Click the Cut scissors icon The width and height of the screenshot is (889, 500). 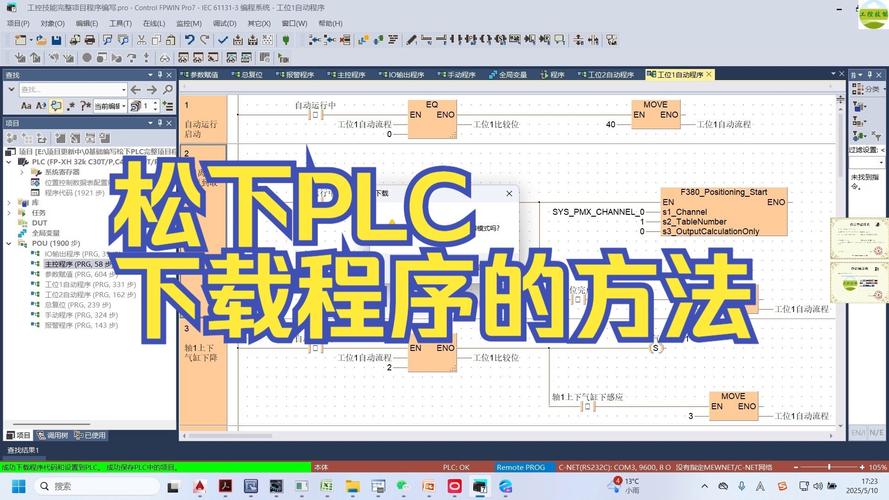[142, 40]
